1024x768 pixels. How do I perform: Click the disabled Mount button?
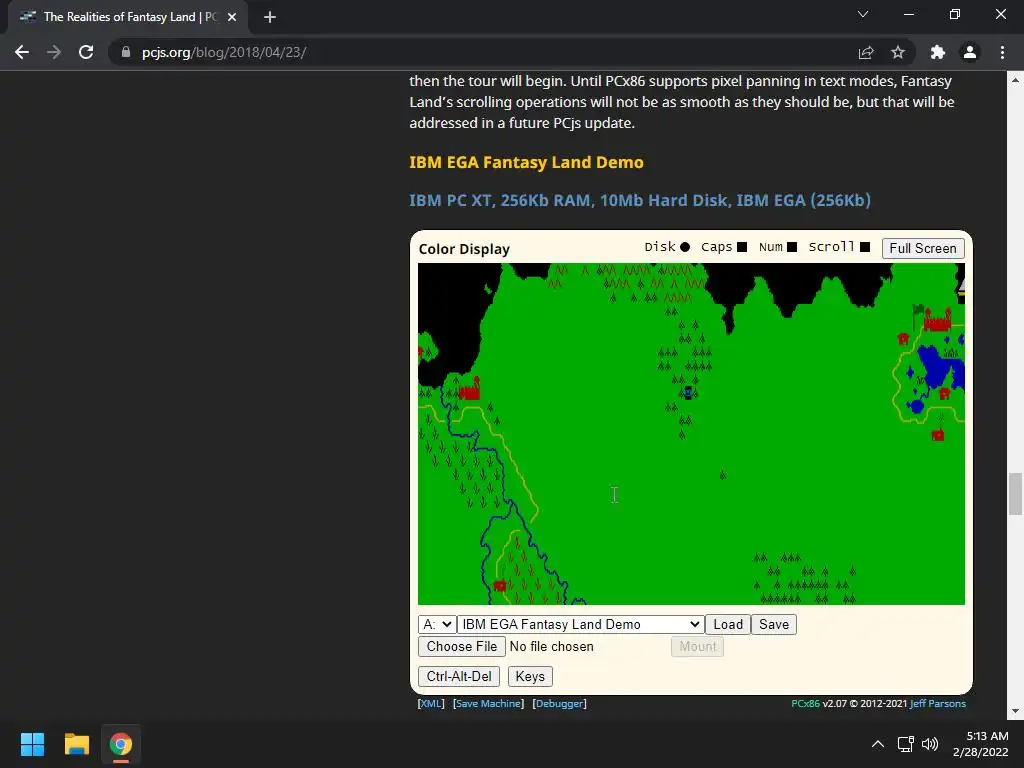[x=697, y=647]
